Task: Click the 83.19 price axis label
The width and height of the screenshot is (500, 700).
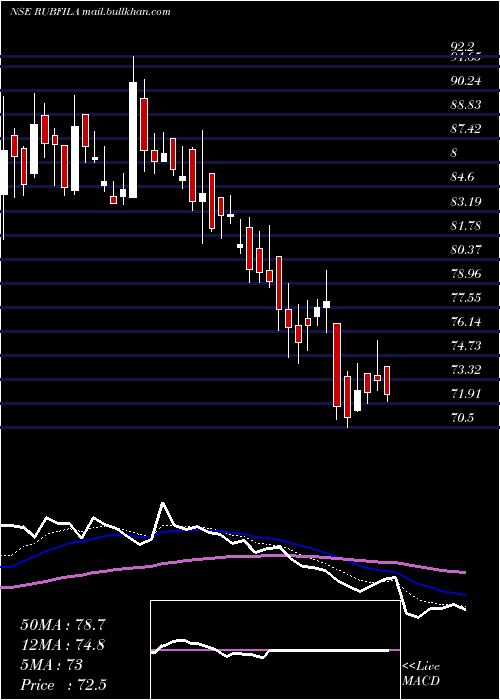Action: 466,201
